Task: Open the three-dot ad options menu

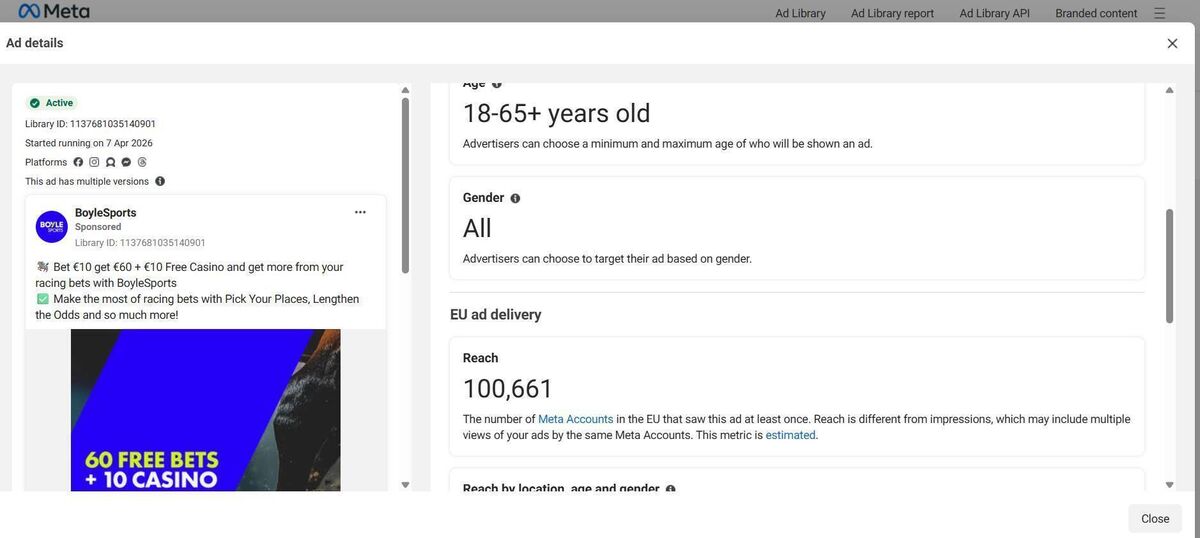Action: coord(360,212)
